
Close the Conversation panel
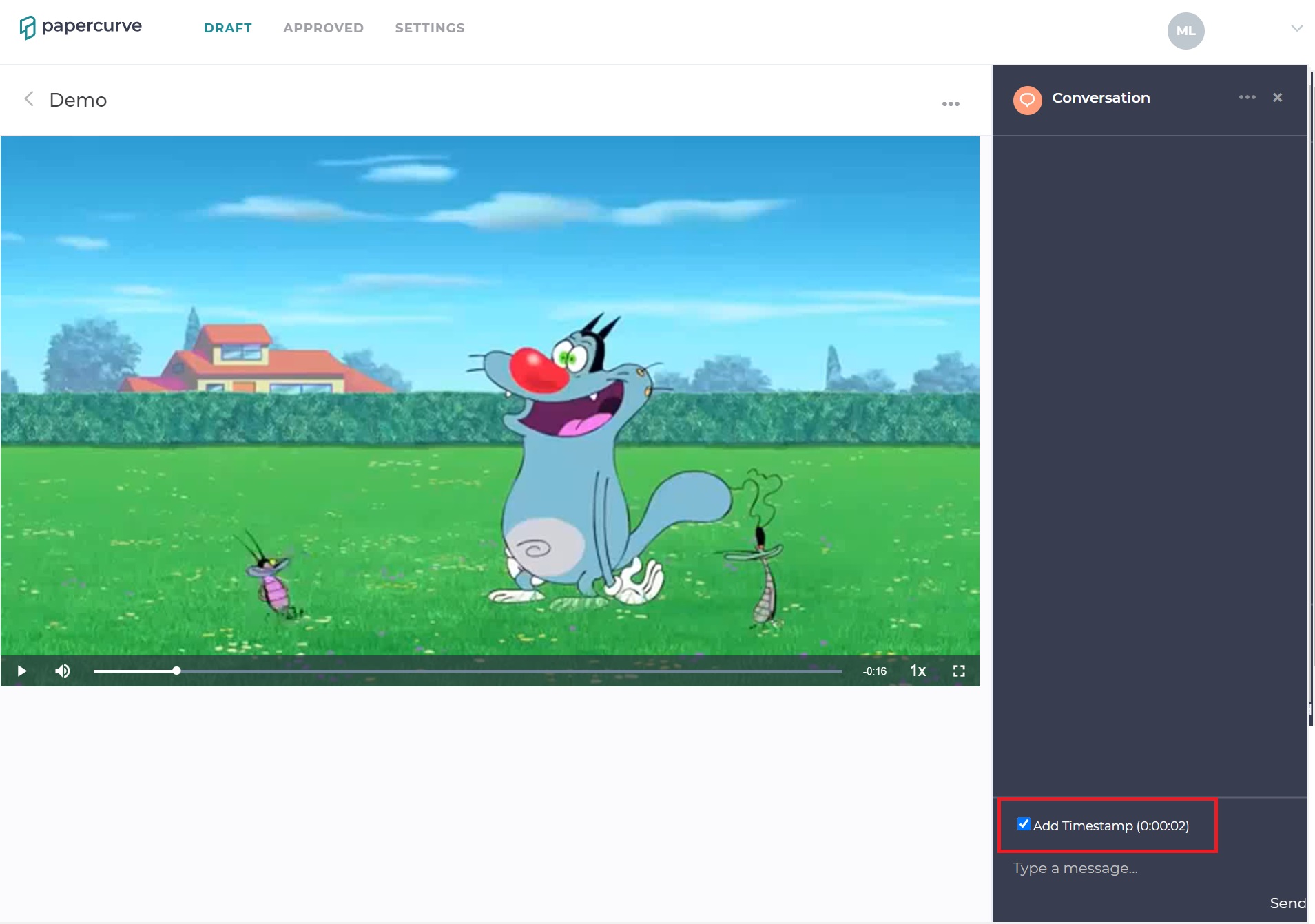click(1278, 97)
